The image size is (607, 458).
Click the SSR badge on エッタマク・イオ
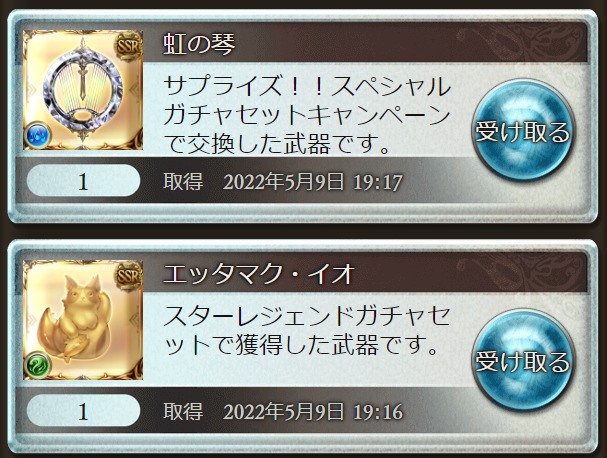click(x=129, y=276)
